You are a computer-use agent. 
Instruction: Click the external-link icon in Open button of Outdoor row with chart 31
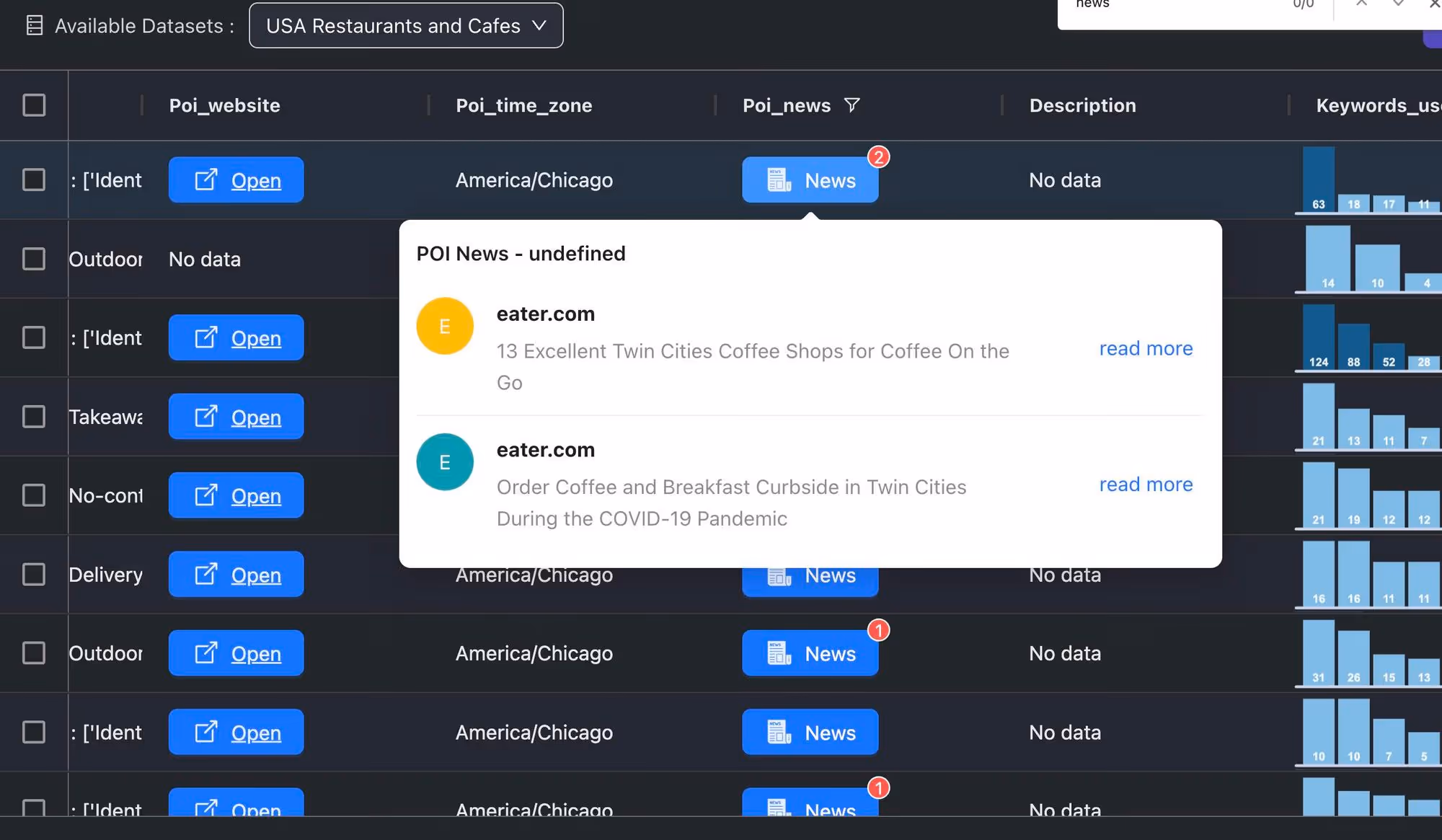tap(206, 653)
